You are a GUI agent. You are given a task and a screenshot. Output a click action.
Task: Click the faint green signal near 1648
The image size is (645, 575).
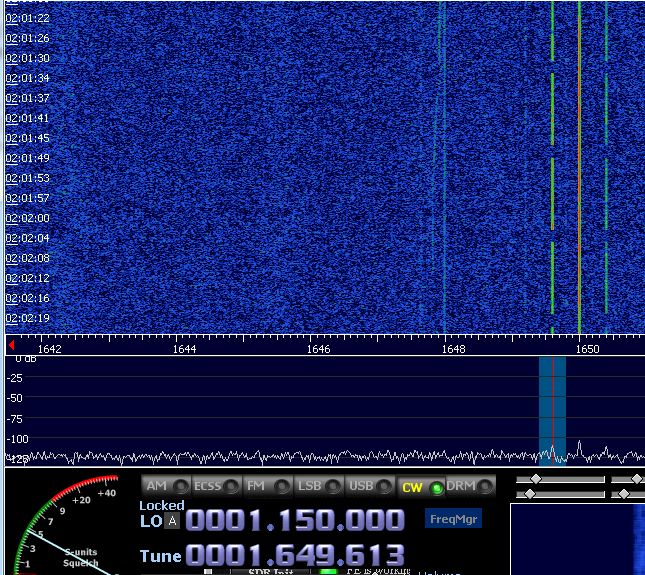444,167
